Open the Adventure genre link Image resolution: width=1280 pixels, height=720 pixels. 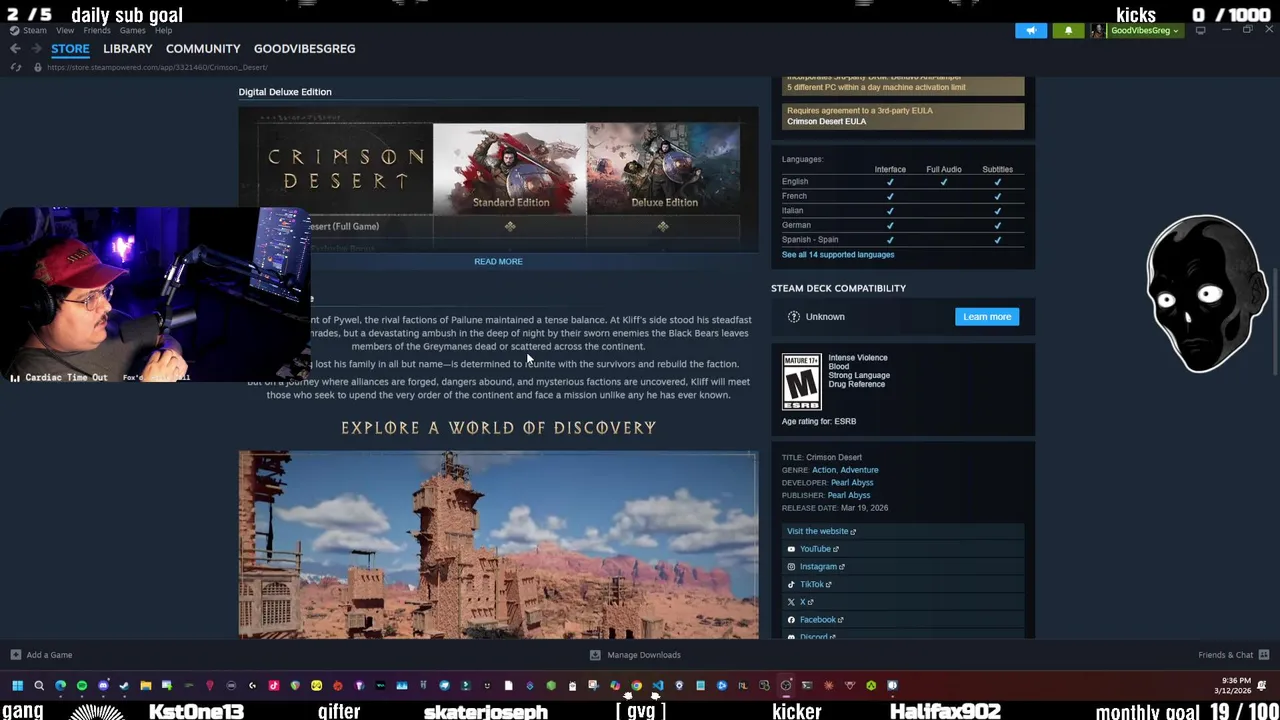[x=859, y=470]
